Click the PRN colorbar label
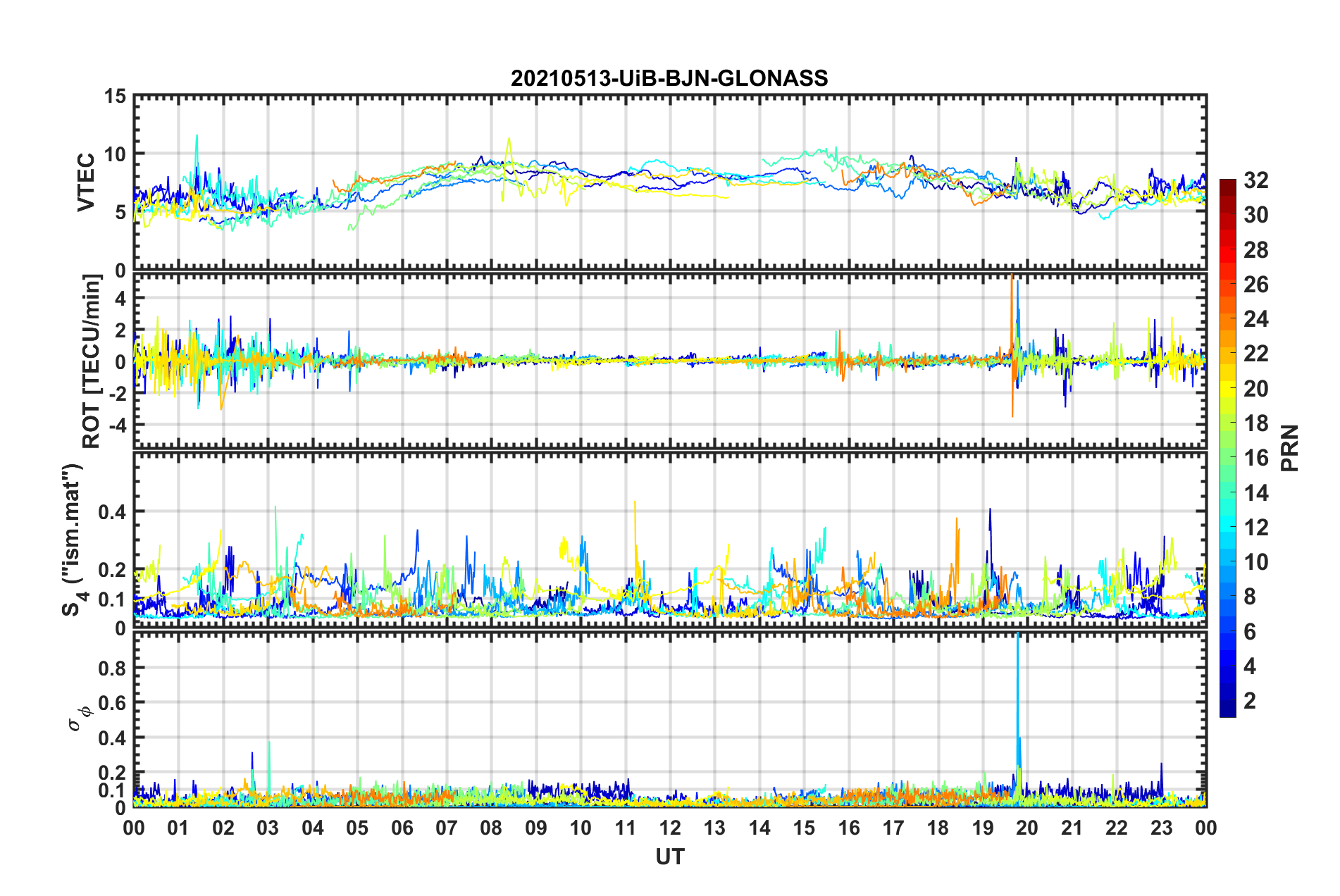This screenshot has height=896, width=1340. coord(1289,448)
